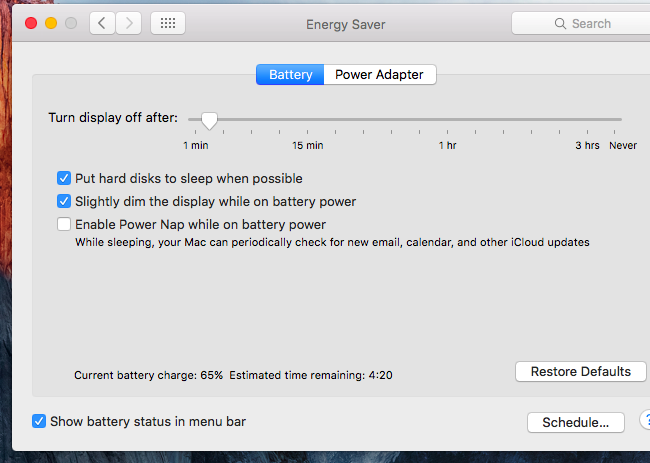
Task: Select the Battery tab
Action: (x=290, y=75)
